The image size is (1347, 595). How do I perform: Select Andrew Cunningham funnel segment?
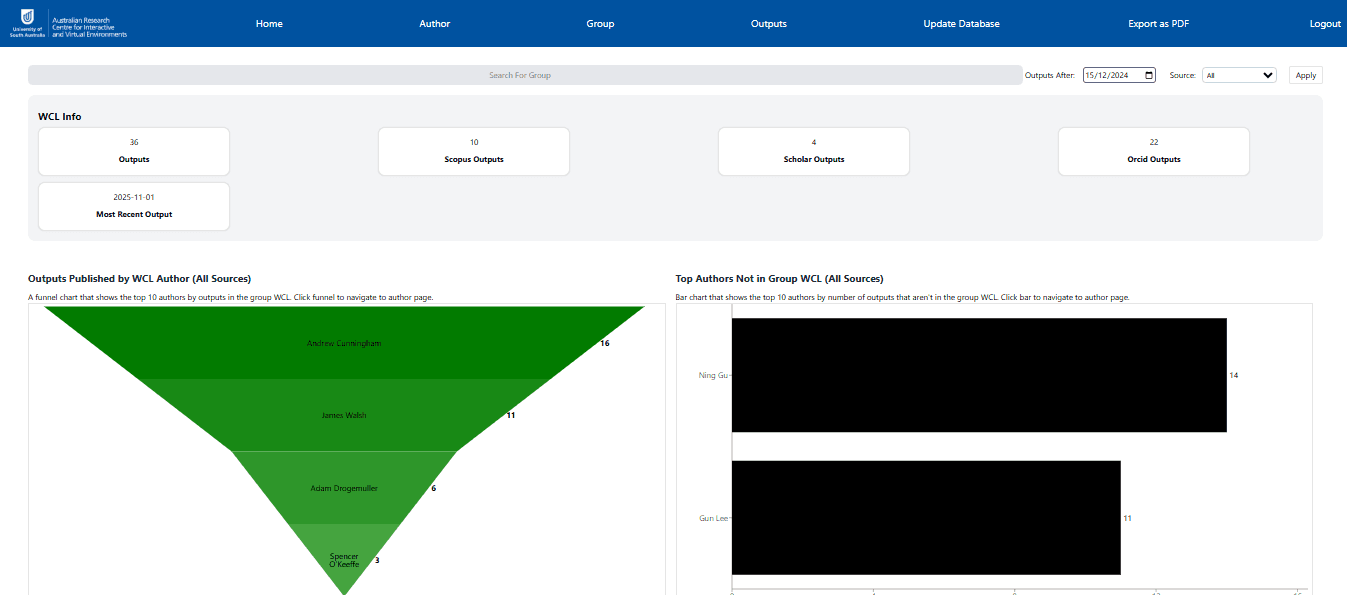click(x=344, y=343)
